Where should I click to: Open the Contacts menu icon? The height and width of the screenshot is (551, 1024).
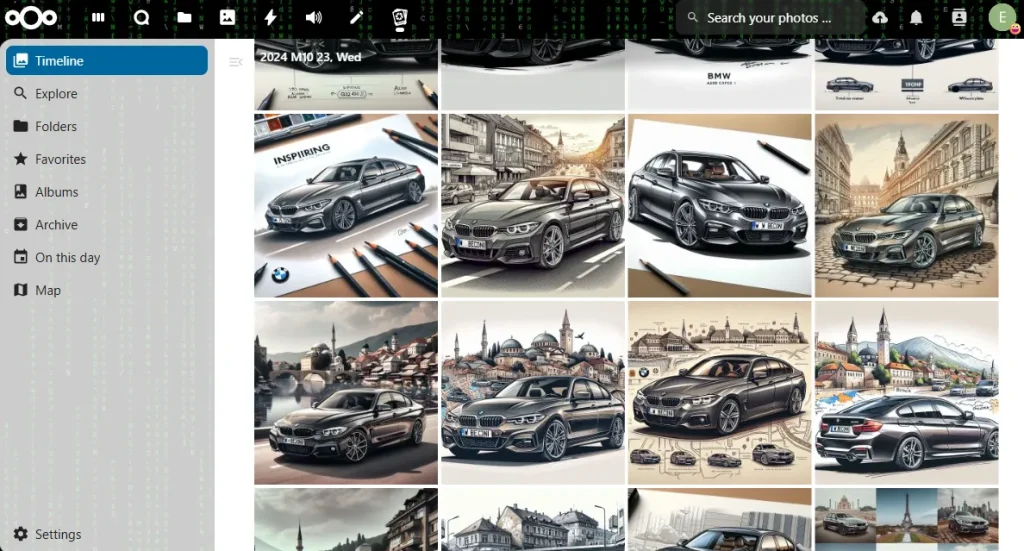pyautogui.click(x=959, y=18)
